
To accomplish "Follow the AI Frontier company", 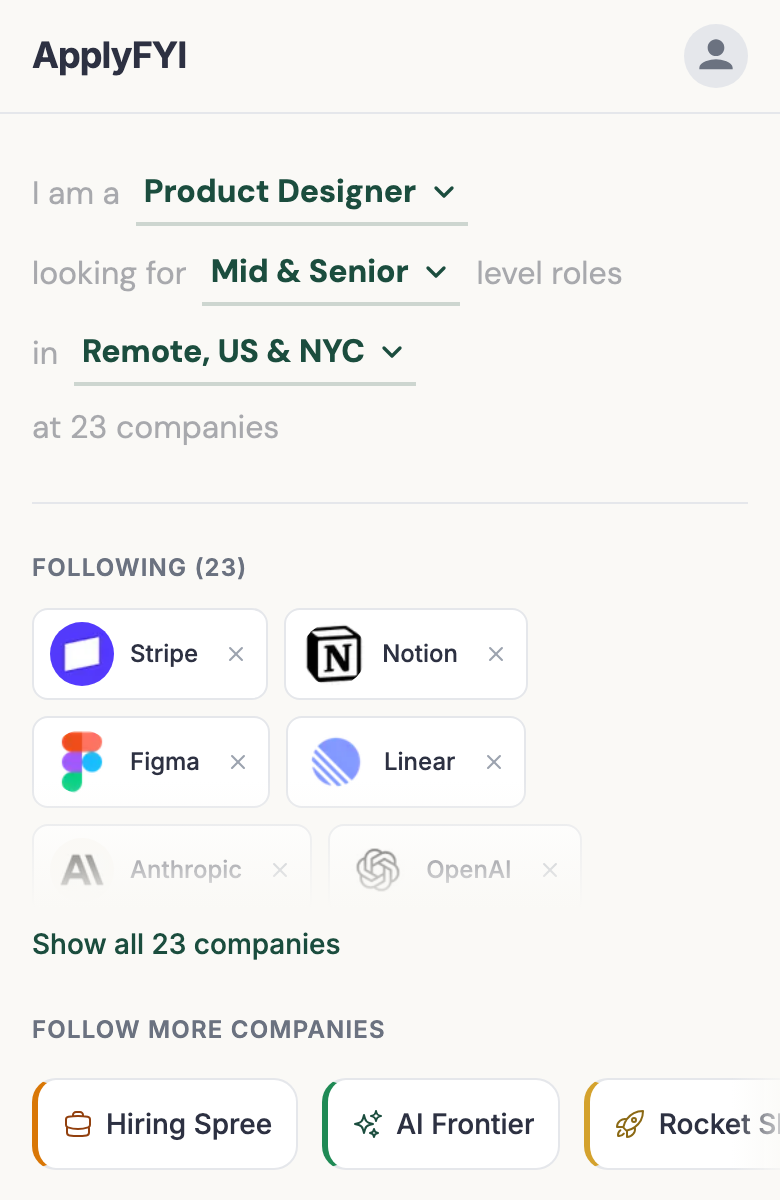I will pos(441,1124).
